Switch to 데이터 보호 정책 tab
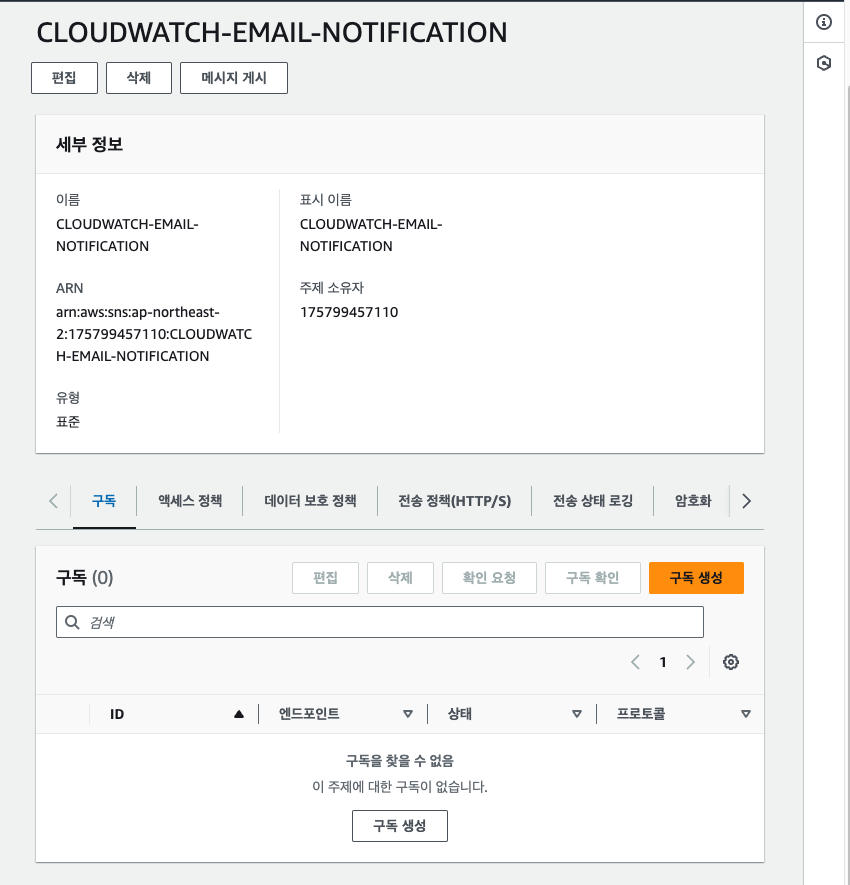This screenshot has width=850, height=885. coord(310,501)
